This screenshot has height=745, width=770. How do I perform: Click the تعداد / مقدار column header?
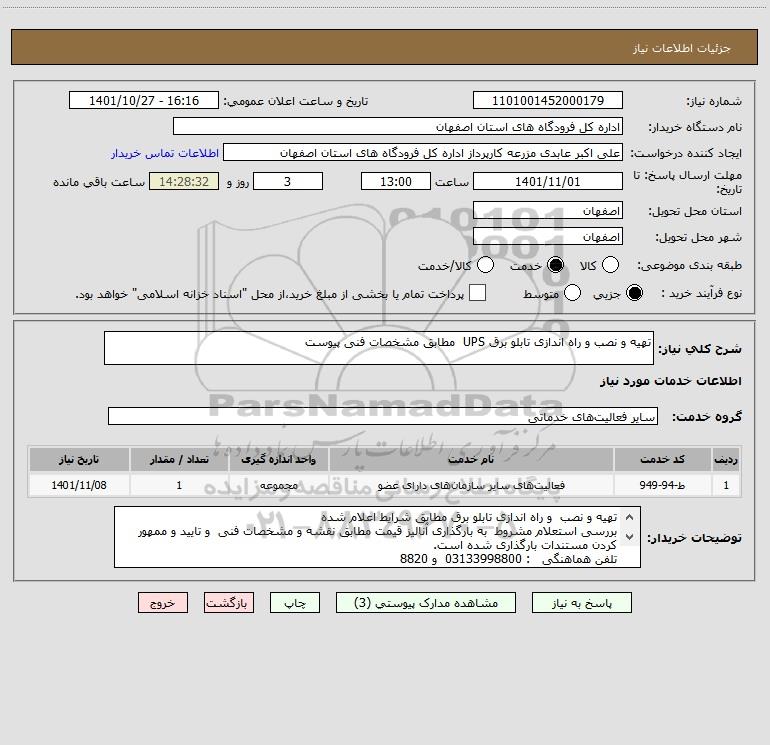(x=179, y=459)
